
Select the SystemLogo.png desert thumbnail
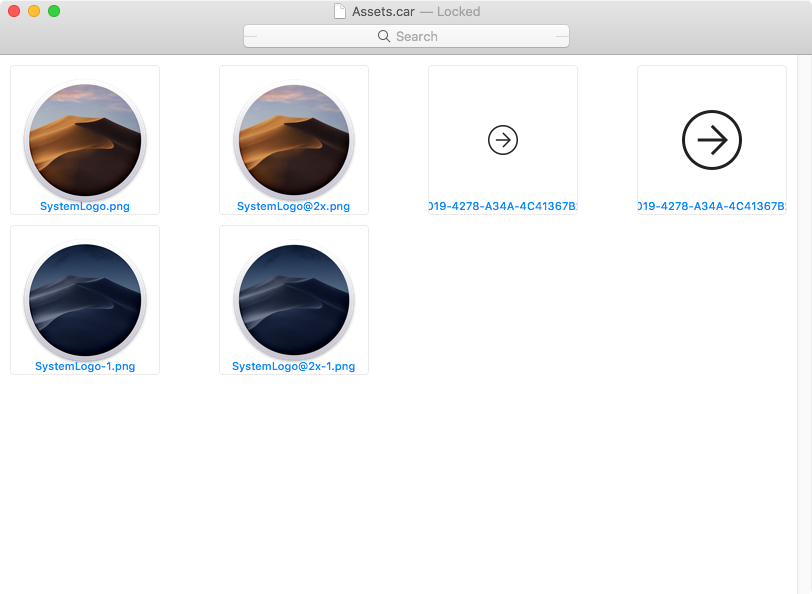coord(85,140)
